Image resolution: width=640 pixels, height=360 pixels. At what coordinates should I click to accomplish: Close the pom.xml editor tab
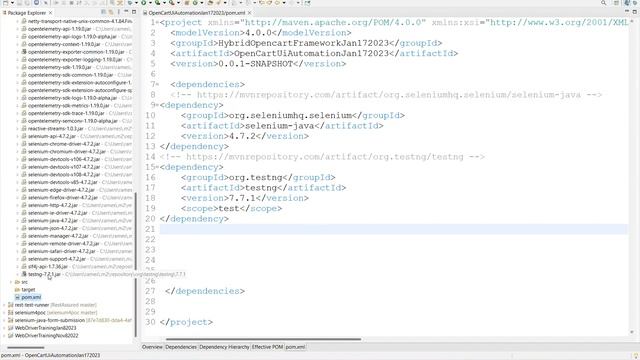pyautogui.click(x=249, y=13)
